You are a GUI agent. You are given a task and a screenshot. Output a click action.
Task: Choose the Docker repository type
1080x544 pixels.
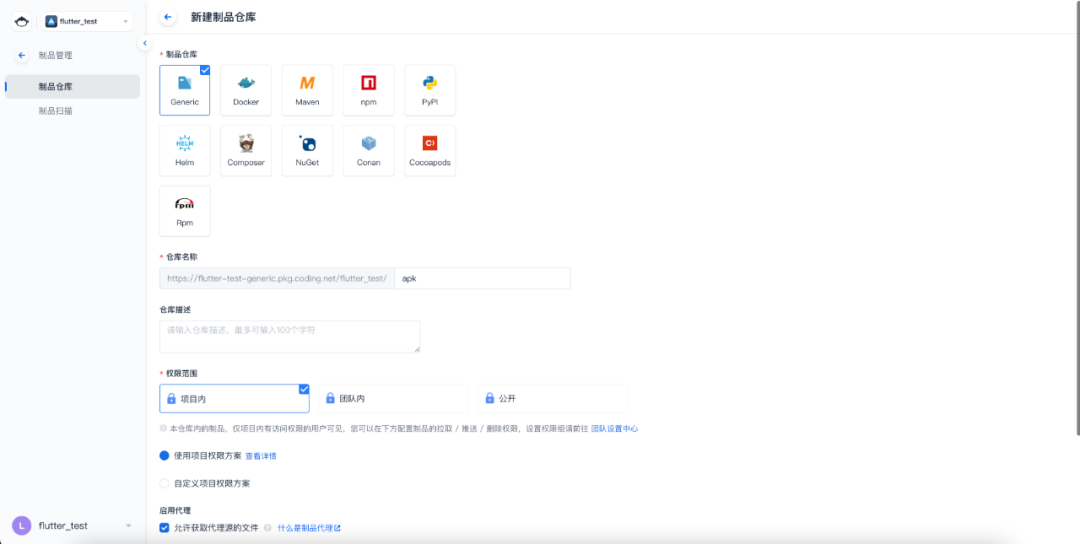pos(246,90)
